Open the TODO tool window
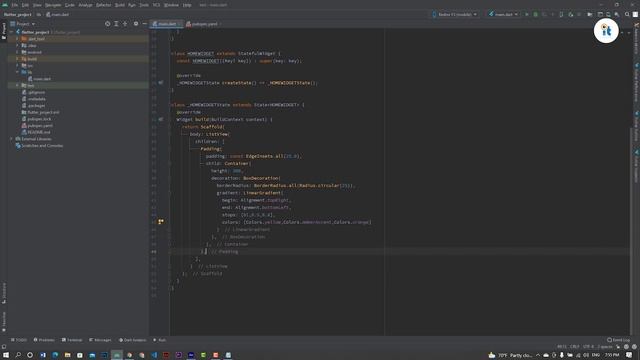The height and width of the screenshot is (360, 640). click(x=19, y=340)
